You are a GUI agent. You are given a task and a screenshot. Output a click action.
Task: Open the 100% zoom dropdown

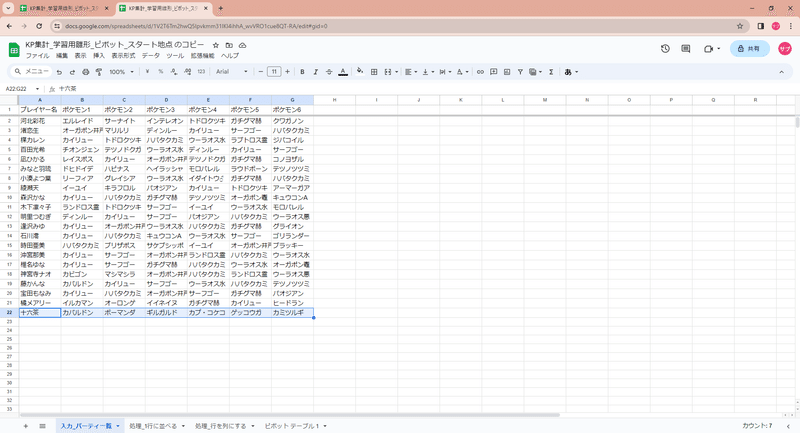coord(121,72)
